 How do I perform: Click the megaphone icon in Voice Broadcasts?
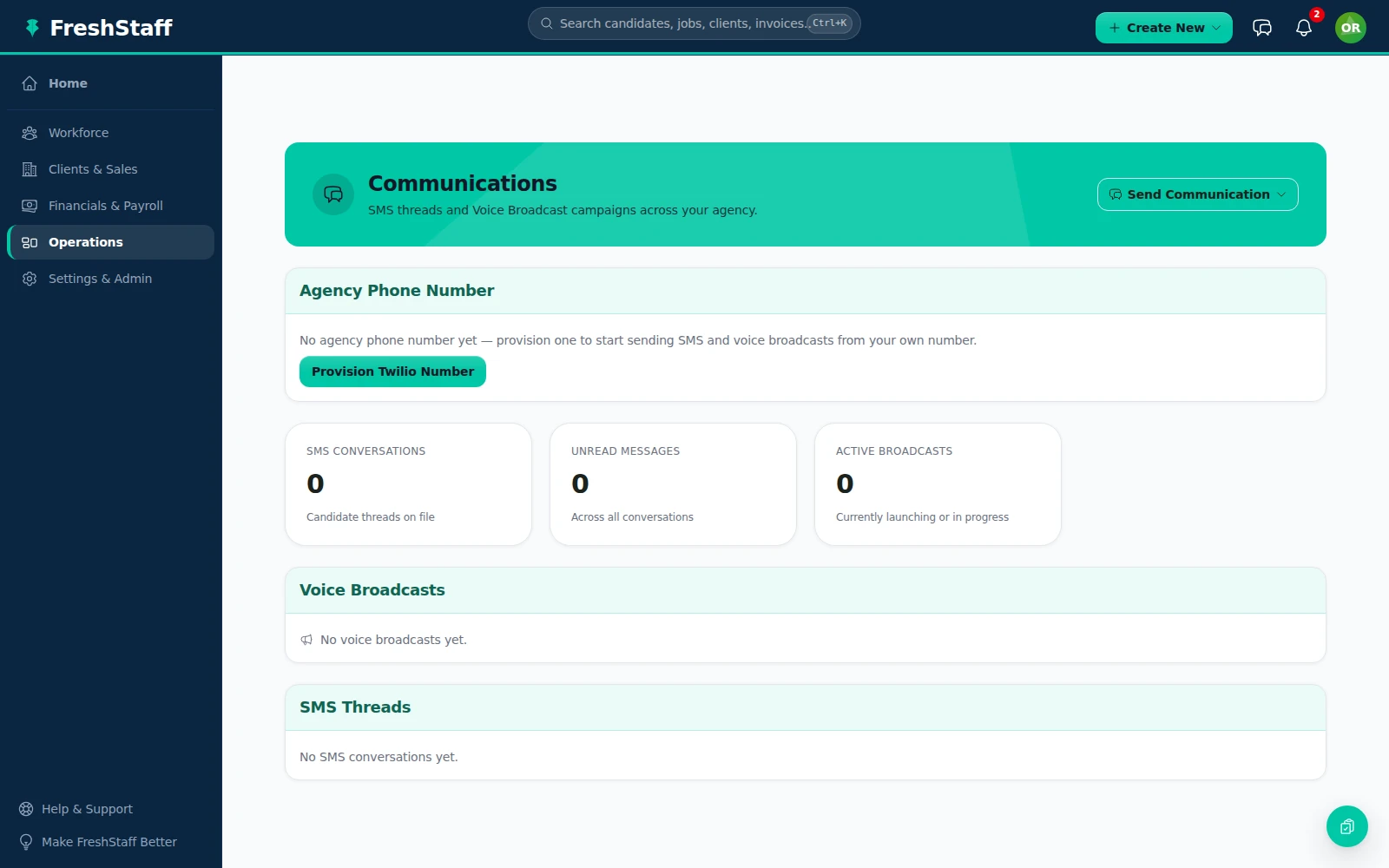306,640
